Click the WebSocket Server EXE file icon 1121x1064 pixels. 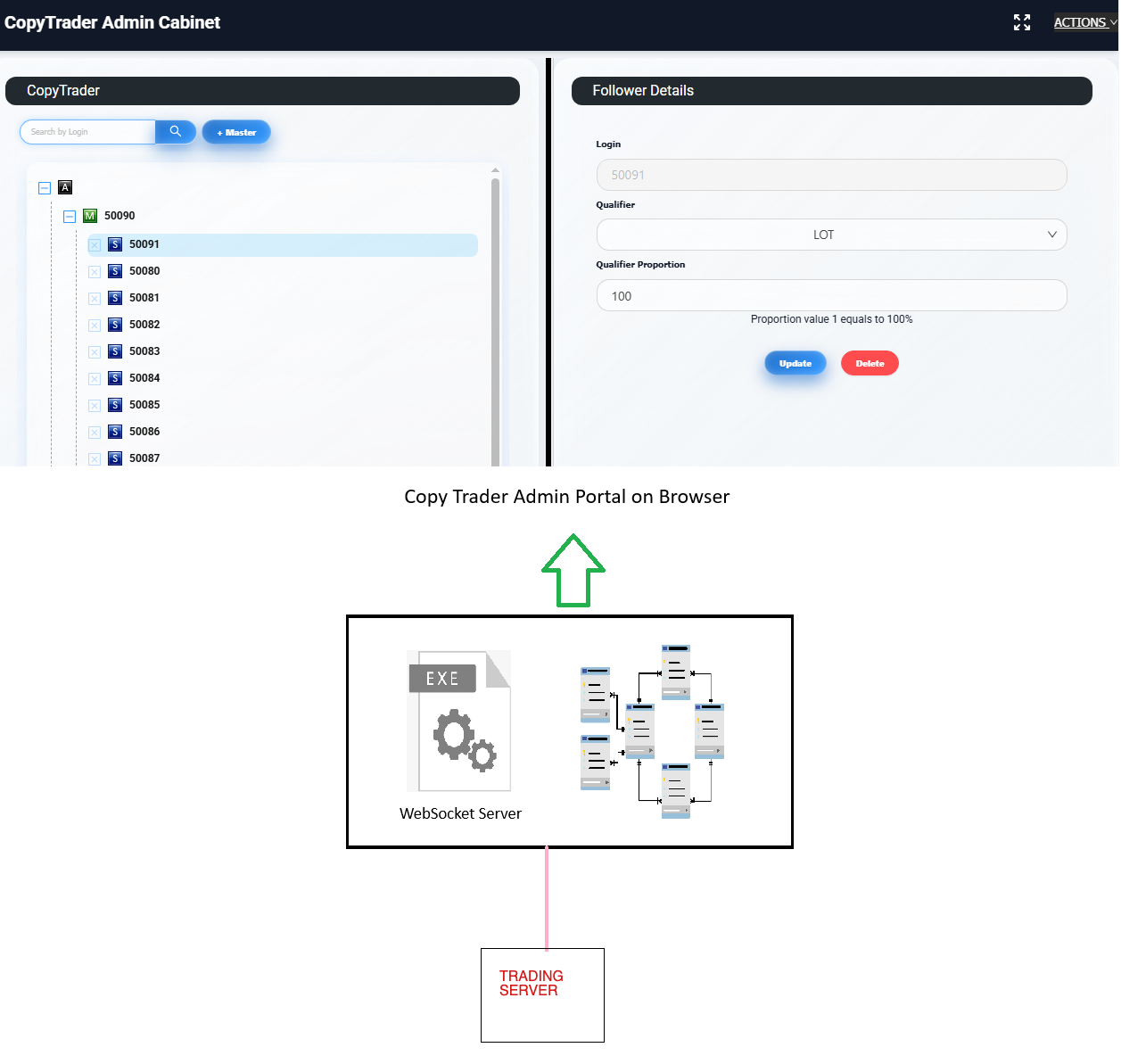pos(459,721)
